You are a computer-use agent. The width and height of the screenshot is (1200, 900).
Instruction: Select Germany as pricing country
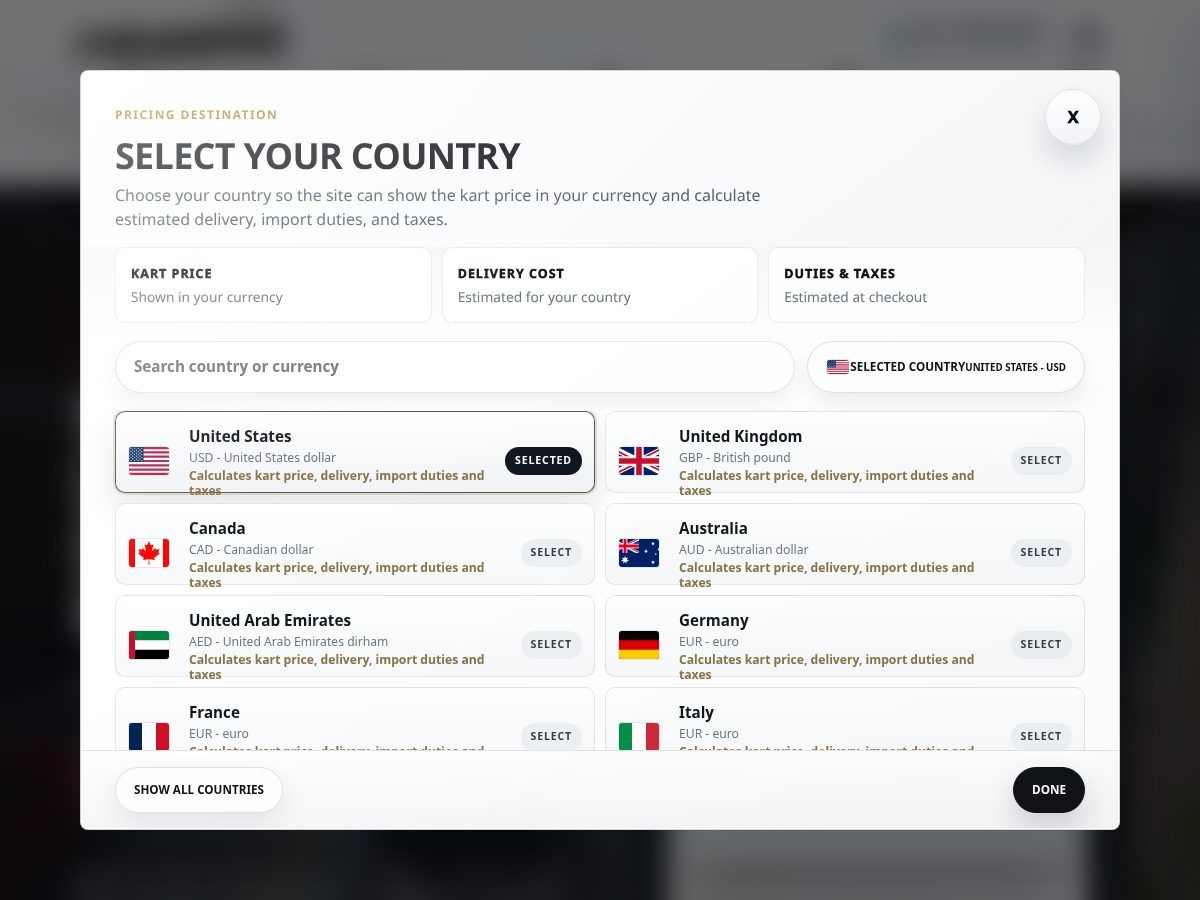[x=1041, y=645]
